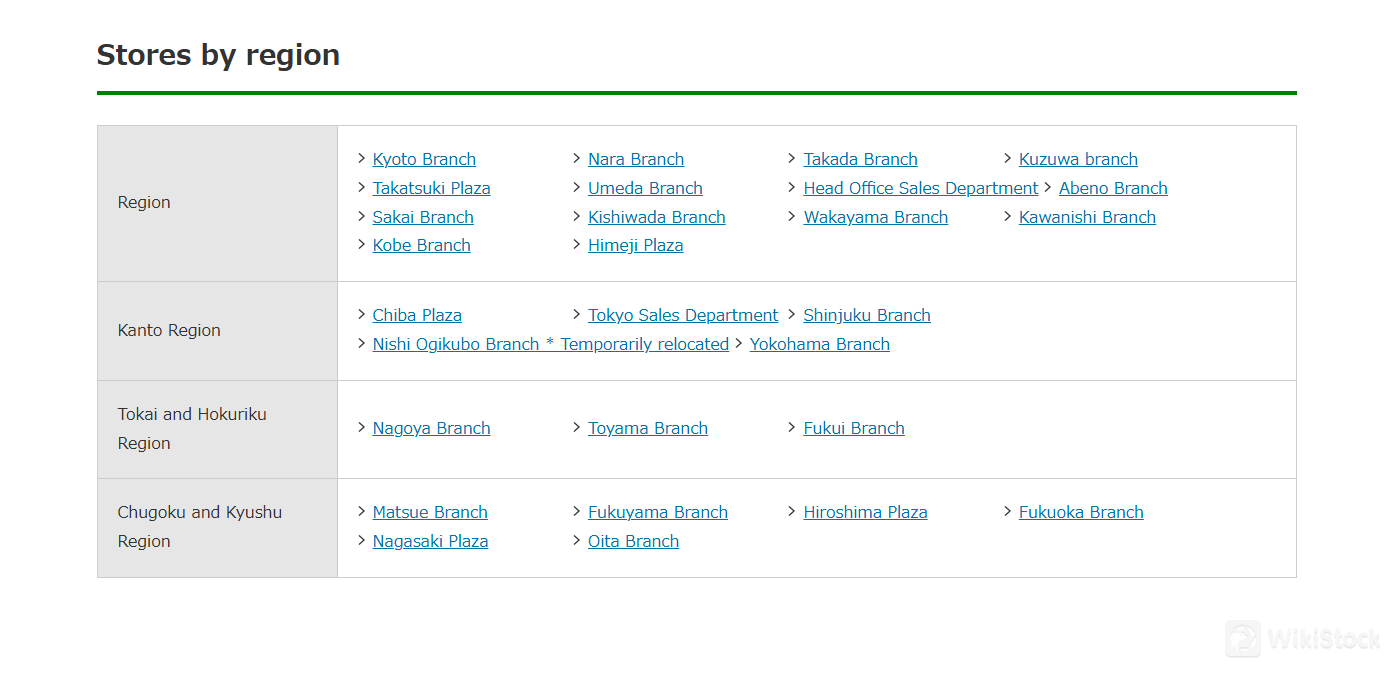Click the chevron before Matsue Branch
Viewport: 1390px width, 674px height.
click(362, 511)
